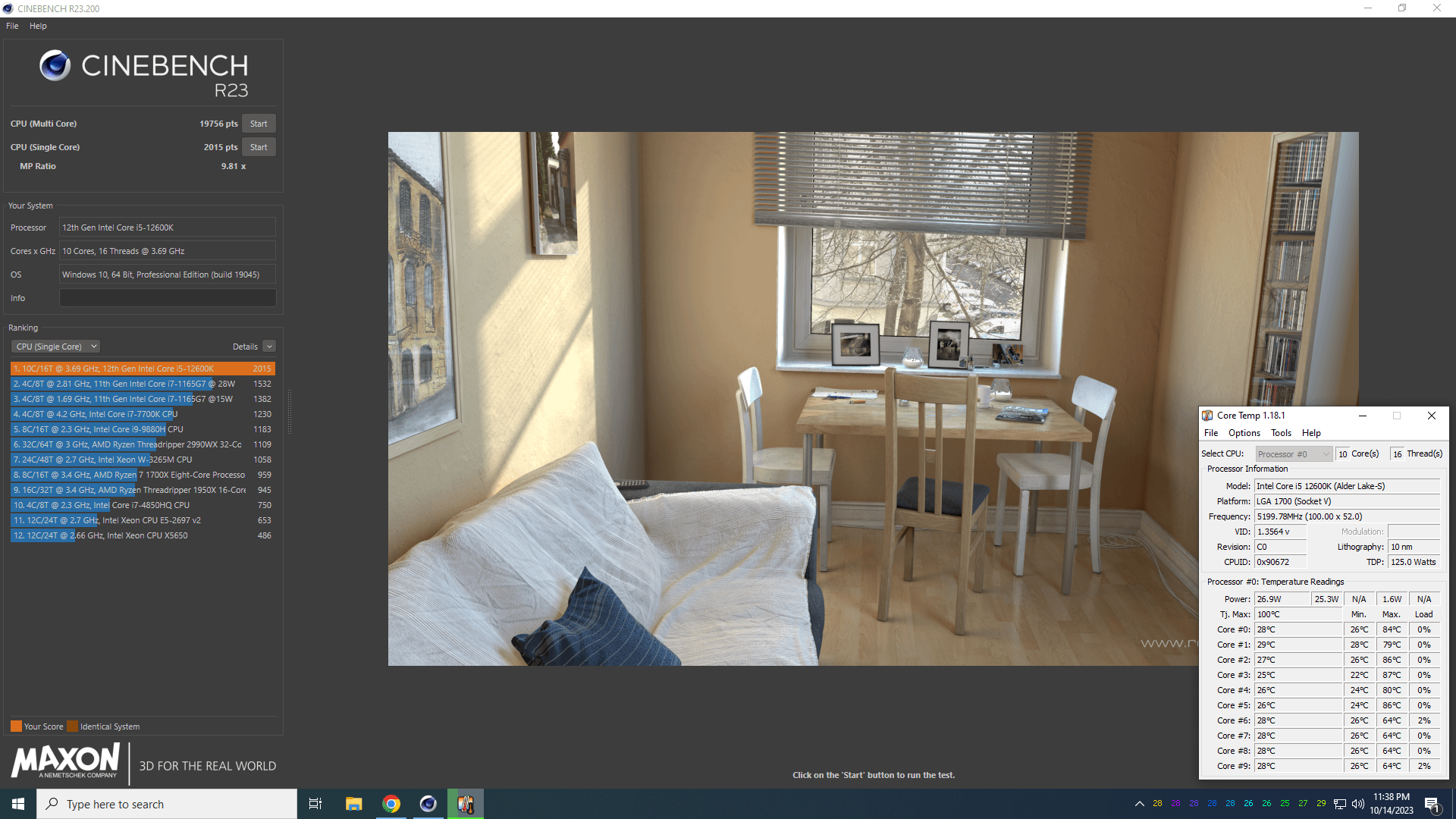Click the OS field showing Windows 10
The width and height of the screenshot is (1456, 819).
coord(168,275)
